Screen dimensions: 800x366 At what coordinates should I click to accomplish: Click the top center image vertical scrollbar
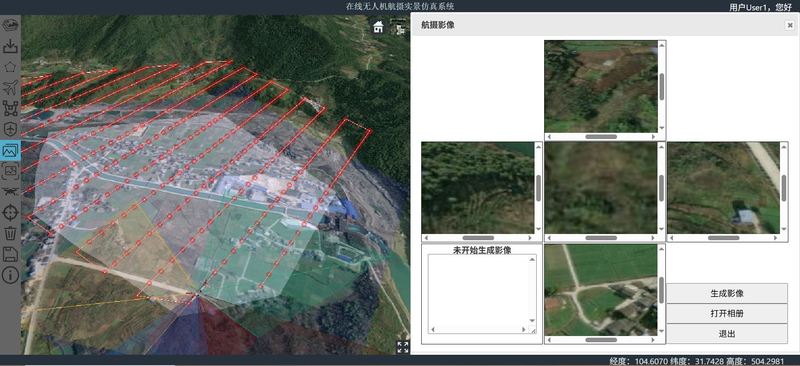coord(662,86)
